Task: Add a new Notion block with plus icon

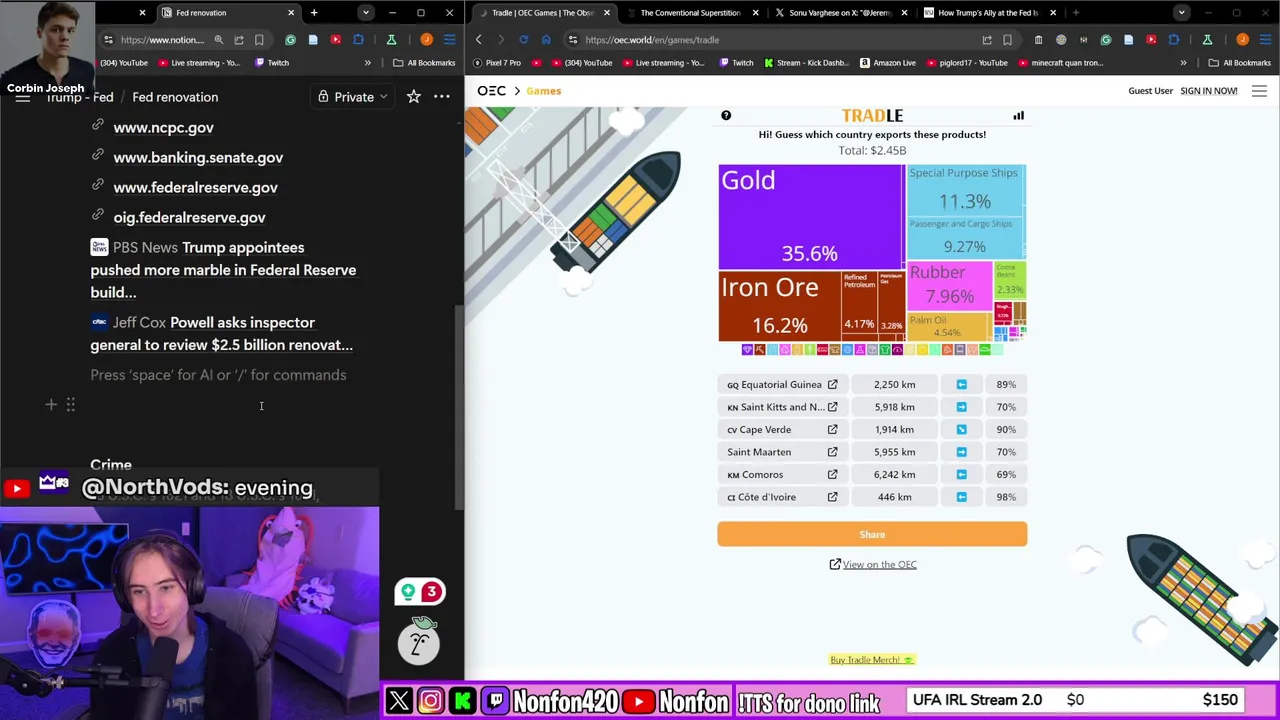Action: pyautogui.click(x=51, y=405)
